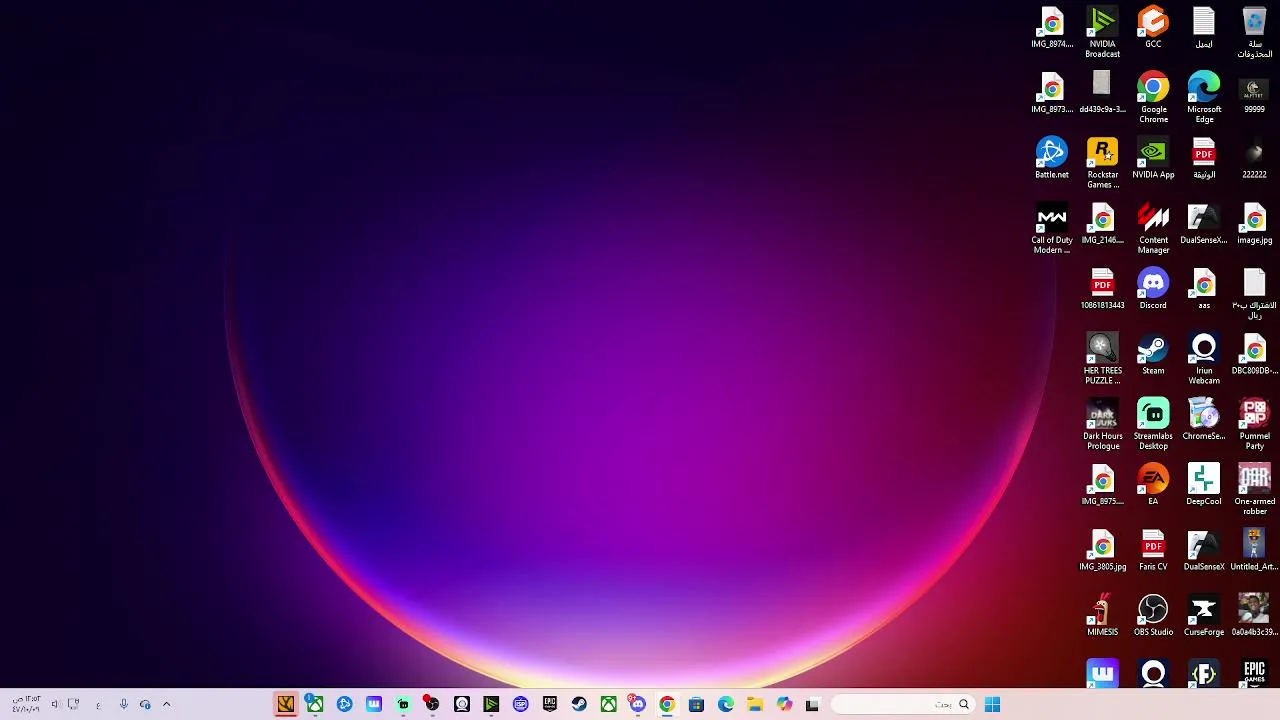Select the dd439c9a-3 desktop file
1280x720 pixels.
(1102, 93)
